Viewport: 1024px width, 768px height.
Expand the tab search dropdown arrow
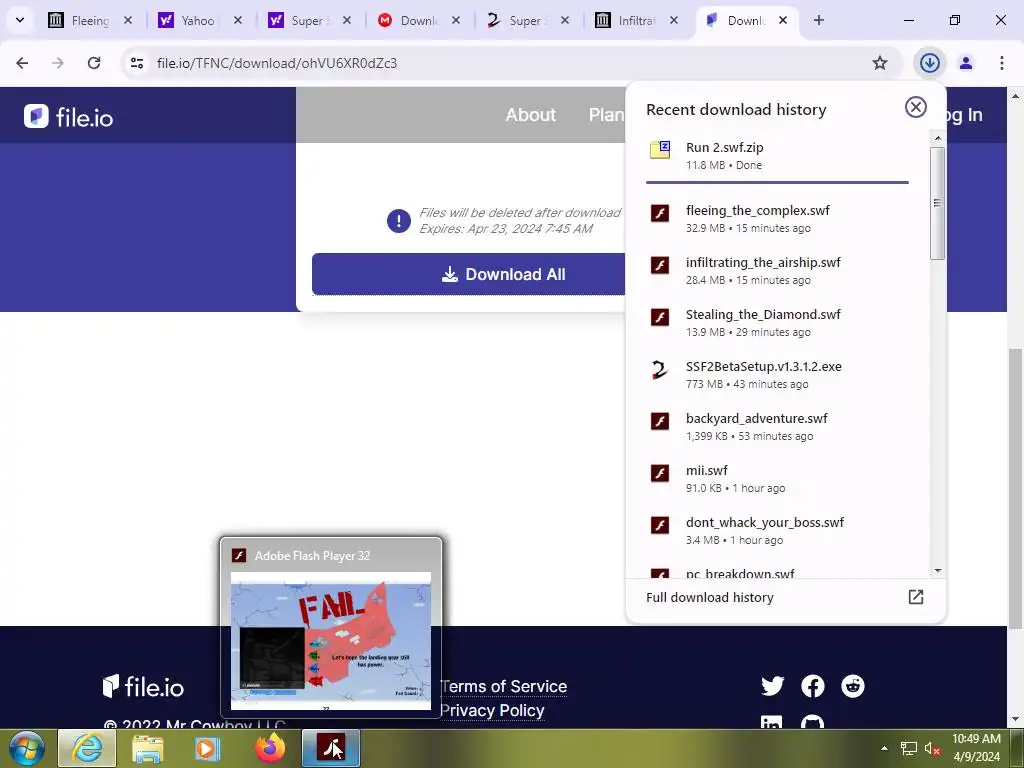click(20, 20)
